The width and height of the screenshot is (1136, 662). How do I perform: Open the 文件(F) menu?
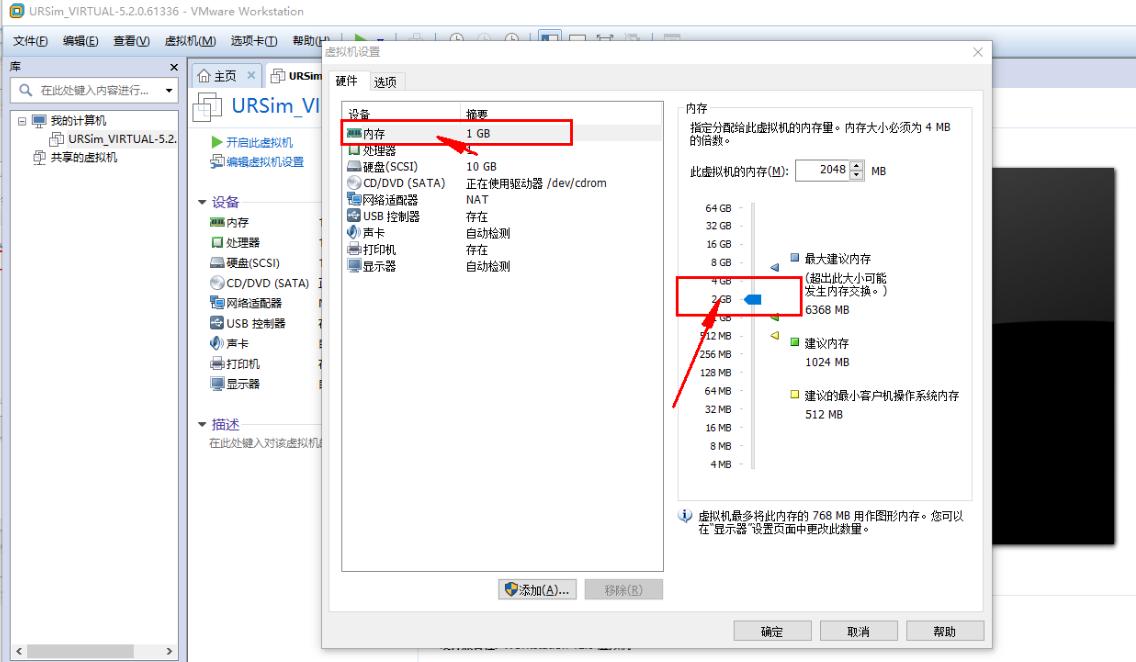tap(30, 41)
